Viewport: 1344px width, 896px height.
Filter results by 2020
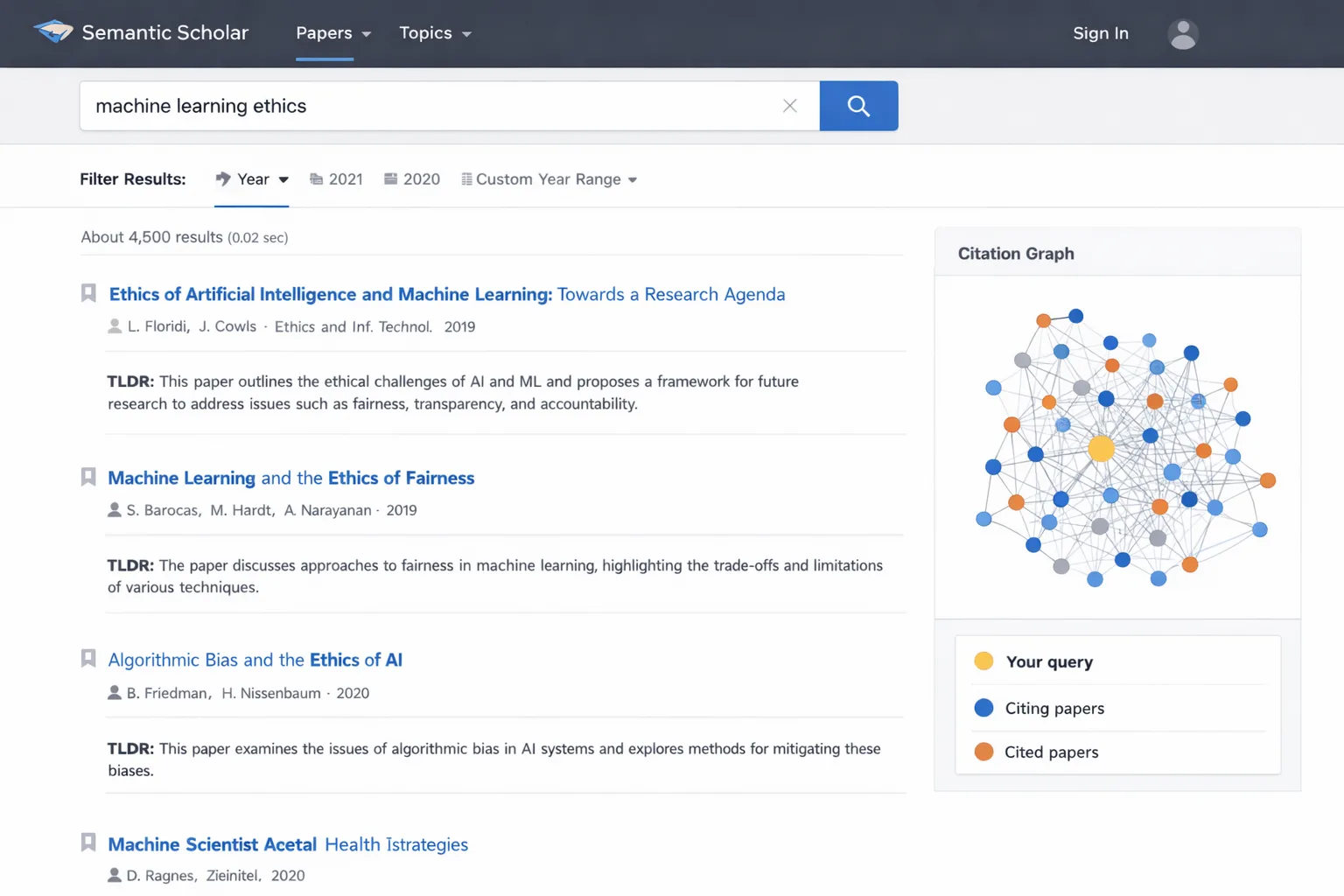pyautogui.click(x=412, y=179)
